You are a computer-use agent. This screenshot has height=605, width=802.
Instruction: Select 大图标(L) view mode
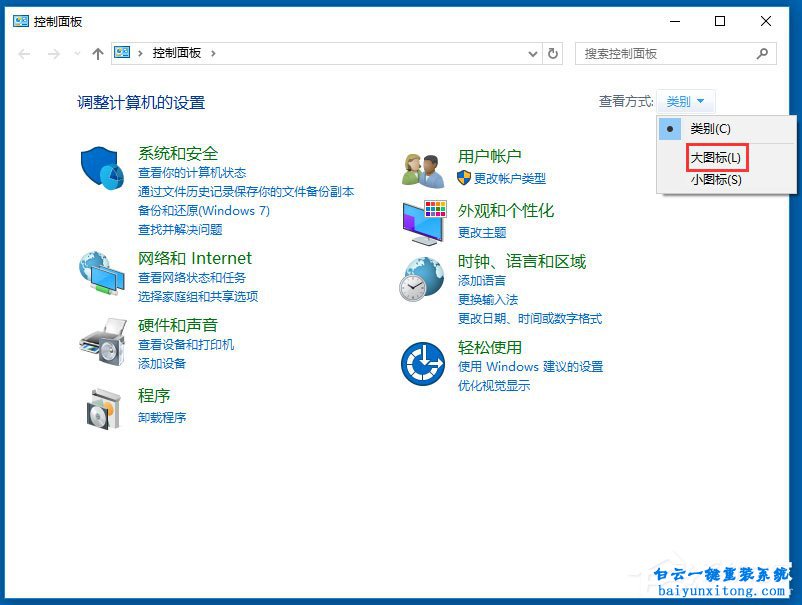[x=716, y=158]
